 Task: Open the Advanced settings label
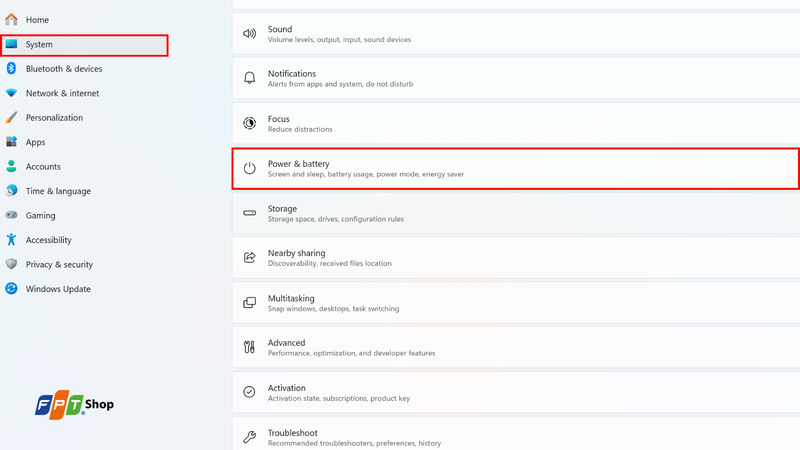(286, 343)
